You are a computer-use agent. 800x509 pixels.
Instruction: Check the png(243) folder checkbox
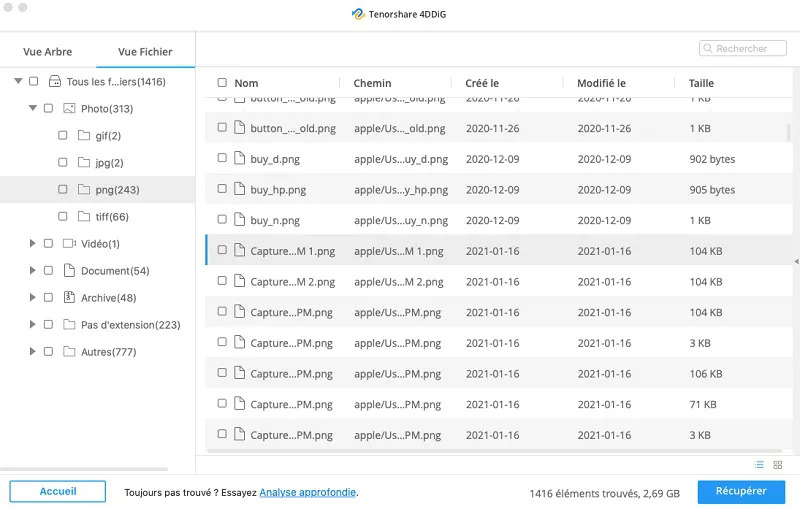[62, 189]
